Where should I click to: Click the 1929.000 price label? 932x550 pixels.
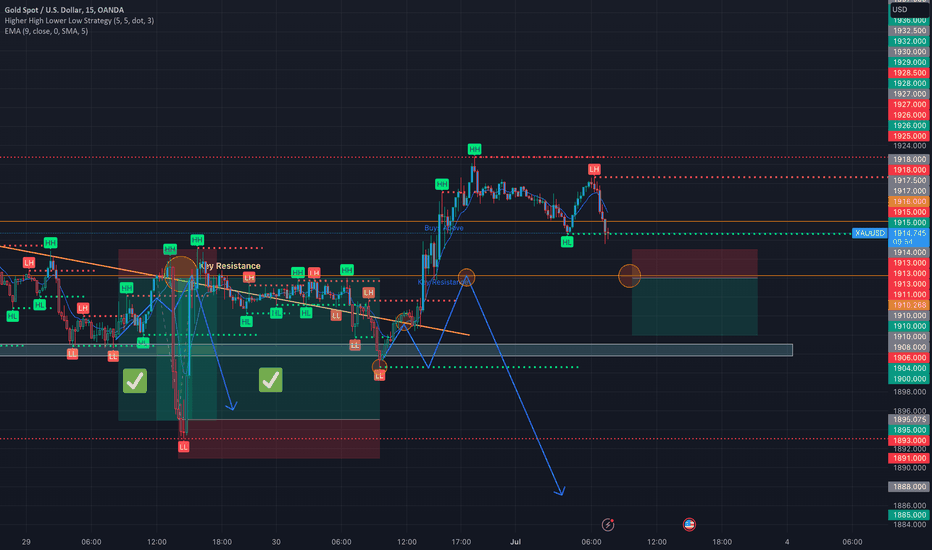pos(909,62)
